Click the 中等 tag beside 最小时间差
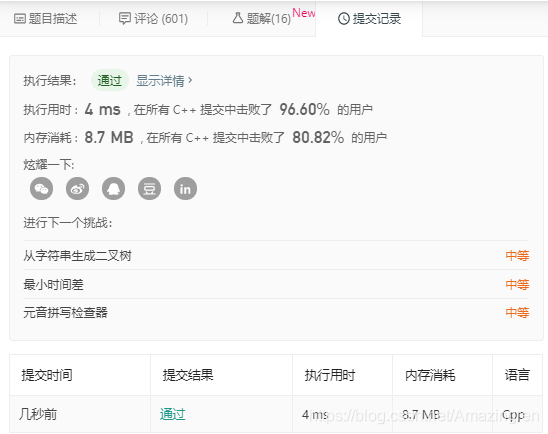This screenshot has width=548, height=434. pyautogui.click(x=517, y=284)
